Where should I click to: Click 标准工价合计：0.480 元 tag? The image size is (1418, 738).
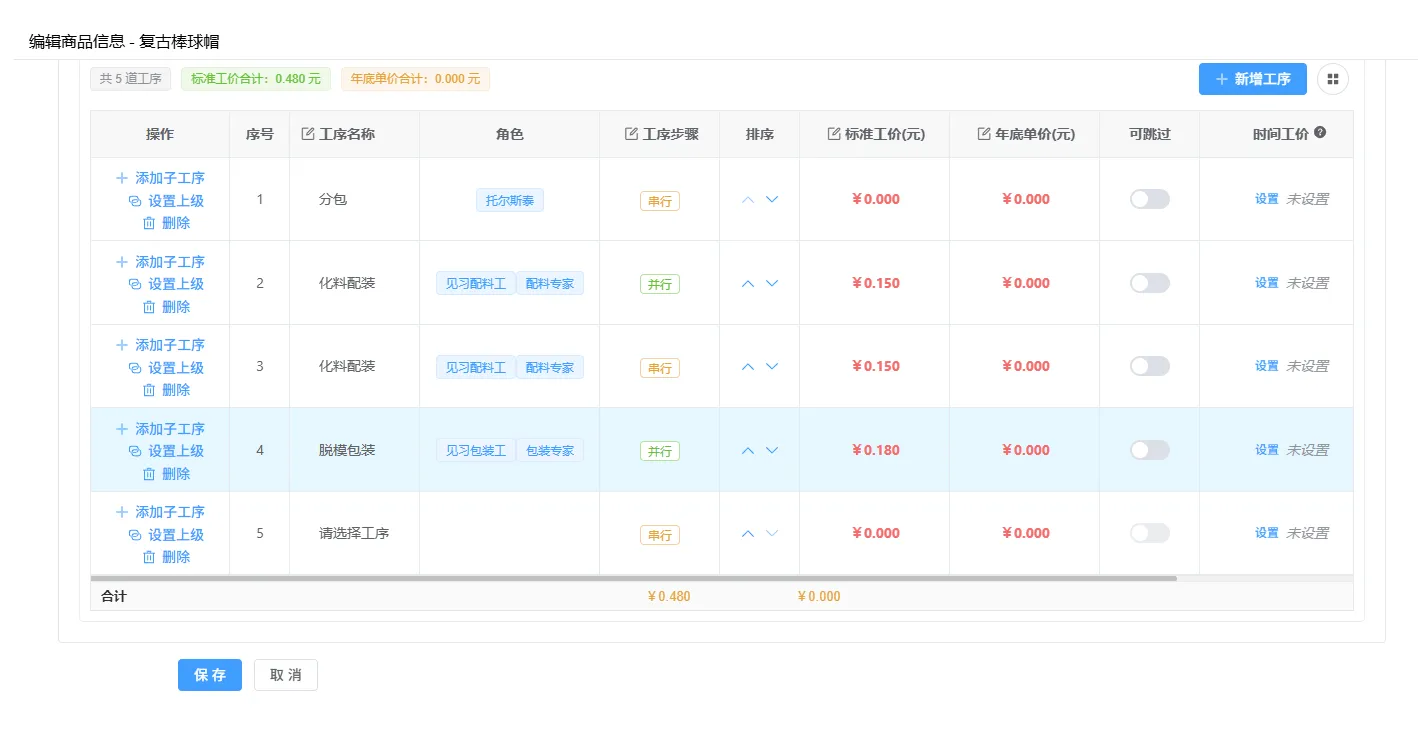(x=256, y=79)
